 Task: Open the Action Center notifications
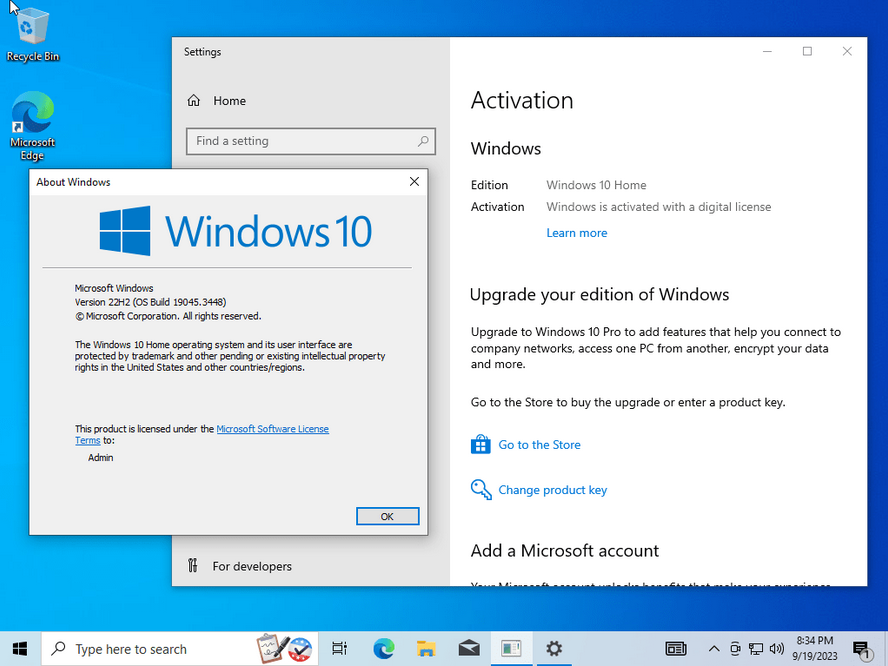pos(861,649)
